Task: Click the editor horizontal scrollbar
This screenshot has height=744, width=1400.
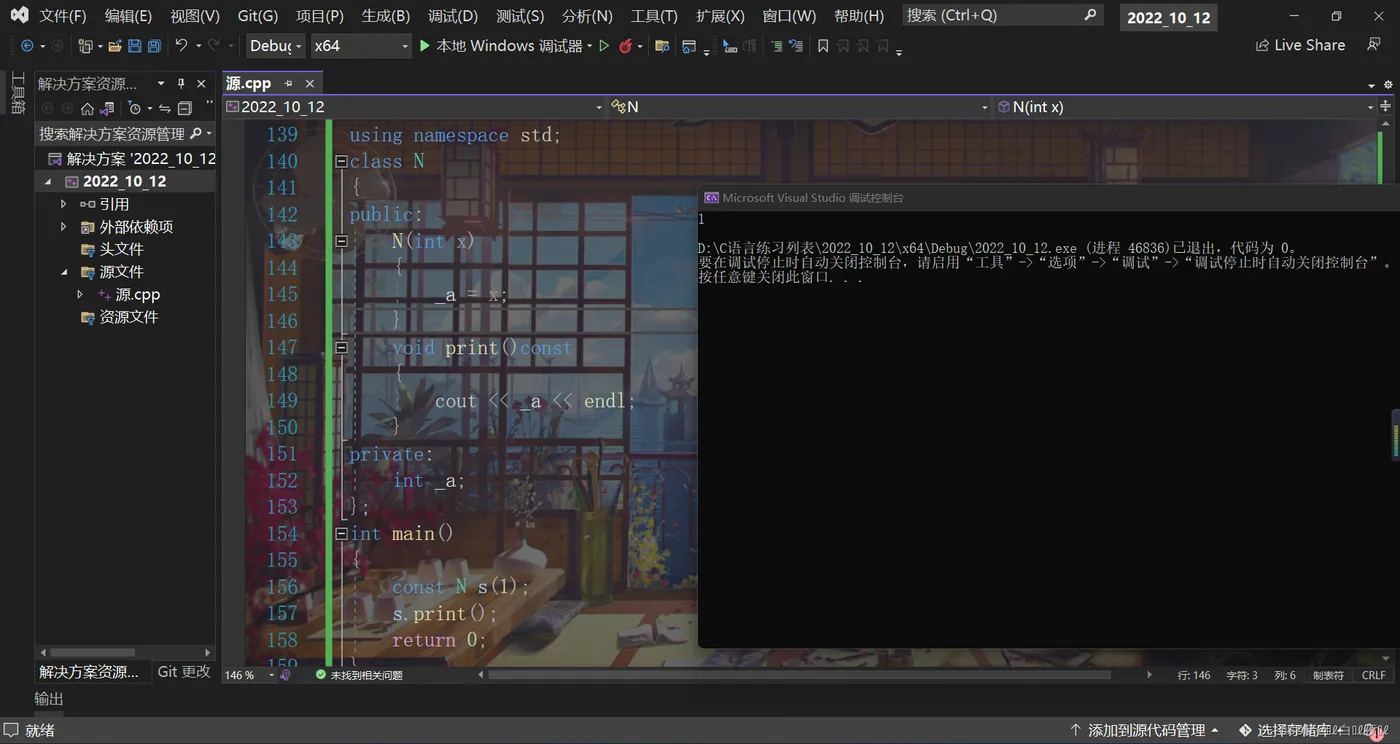Action: pos(799,675)
